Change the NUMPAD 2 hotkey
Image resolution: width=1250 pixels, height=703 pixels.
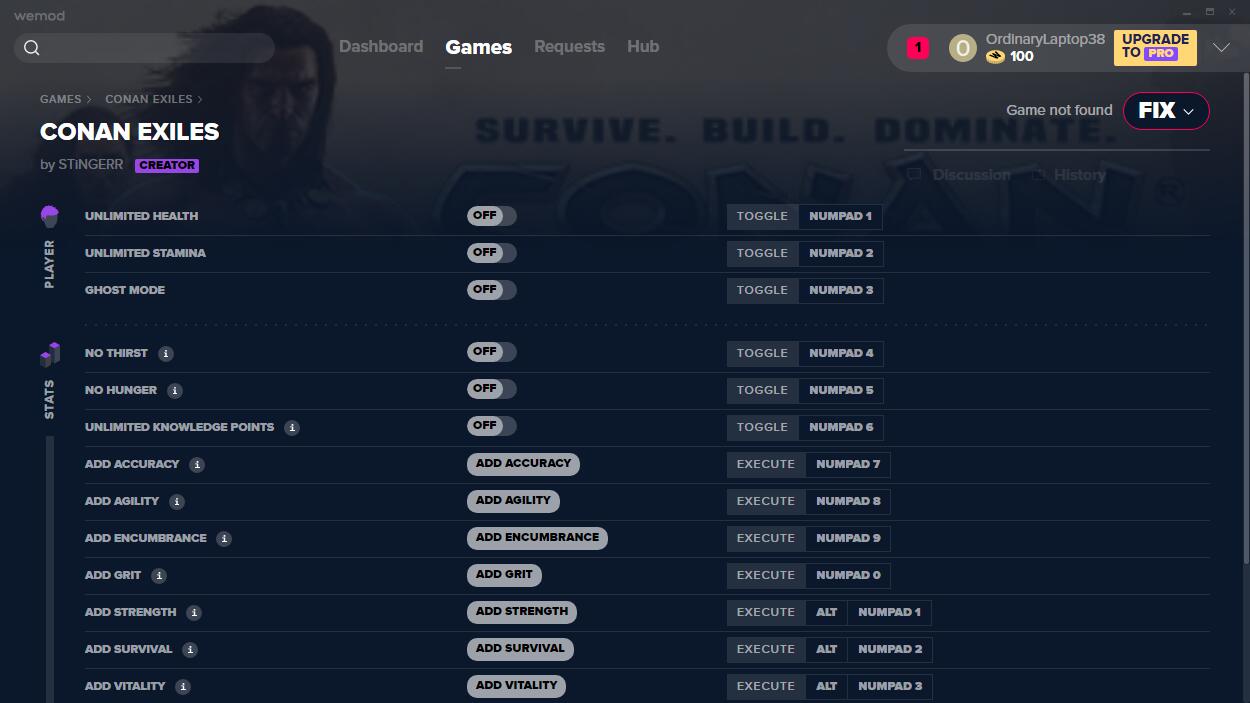[841, 253]
